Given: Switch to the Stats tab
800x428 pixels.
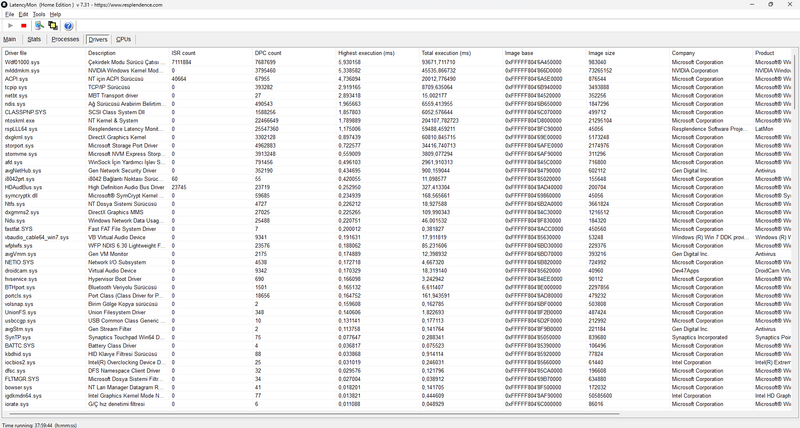Looking at the screenshot, I should coord(34,39).
